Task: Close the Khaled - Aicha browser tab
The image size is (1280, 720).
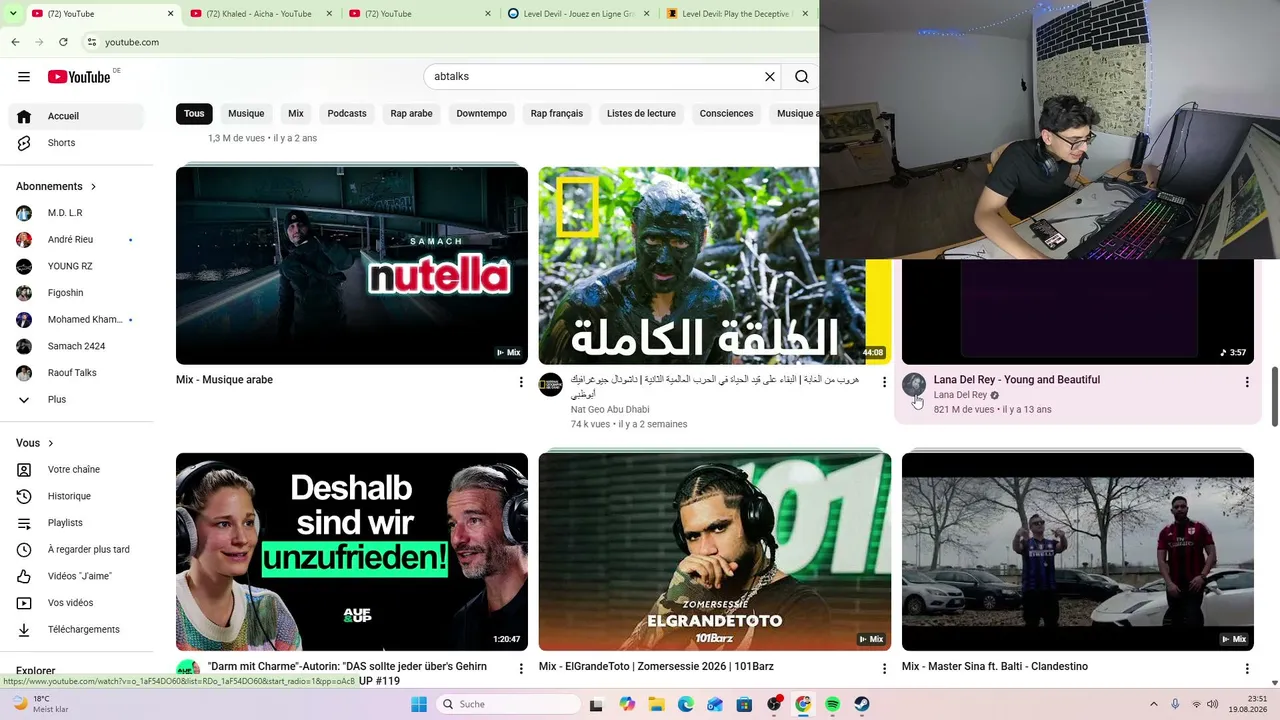Action: pyautogui.click(x=328, y=14)
